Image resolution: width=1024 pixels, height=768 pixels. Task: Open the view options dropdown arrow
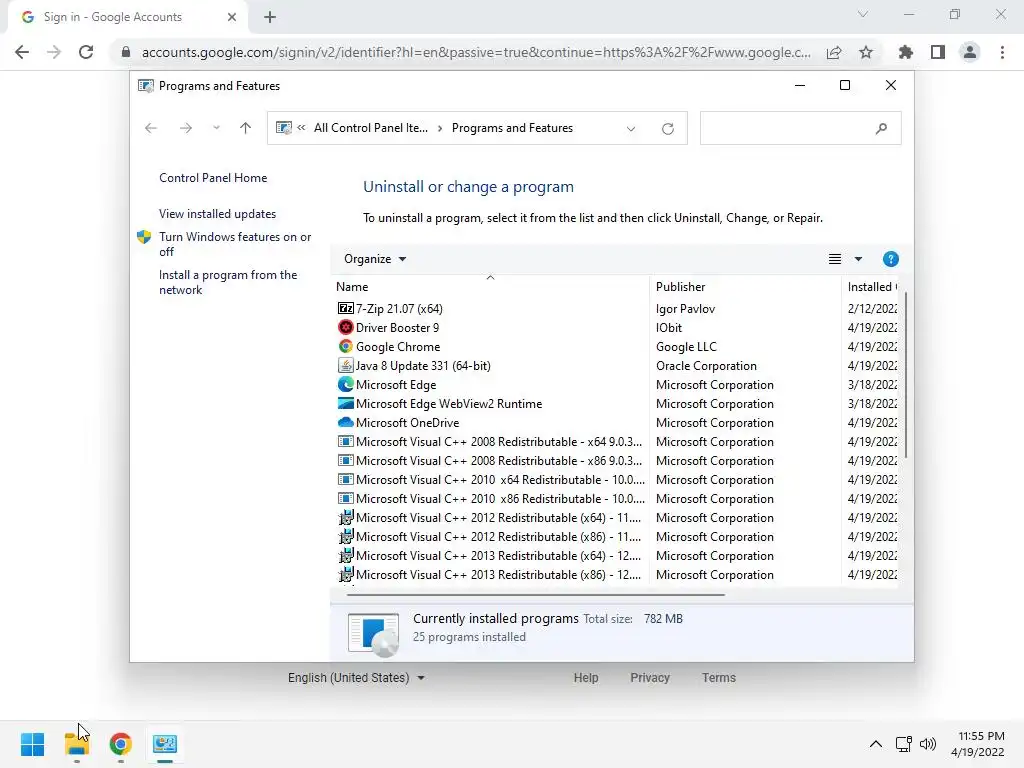pyautogui.click(x=858, y=259)
